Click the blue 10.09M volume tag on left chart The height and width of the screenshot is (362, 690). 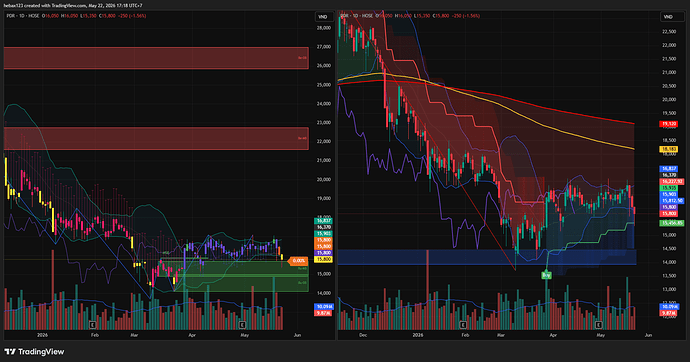pos(324,307)
